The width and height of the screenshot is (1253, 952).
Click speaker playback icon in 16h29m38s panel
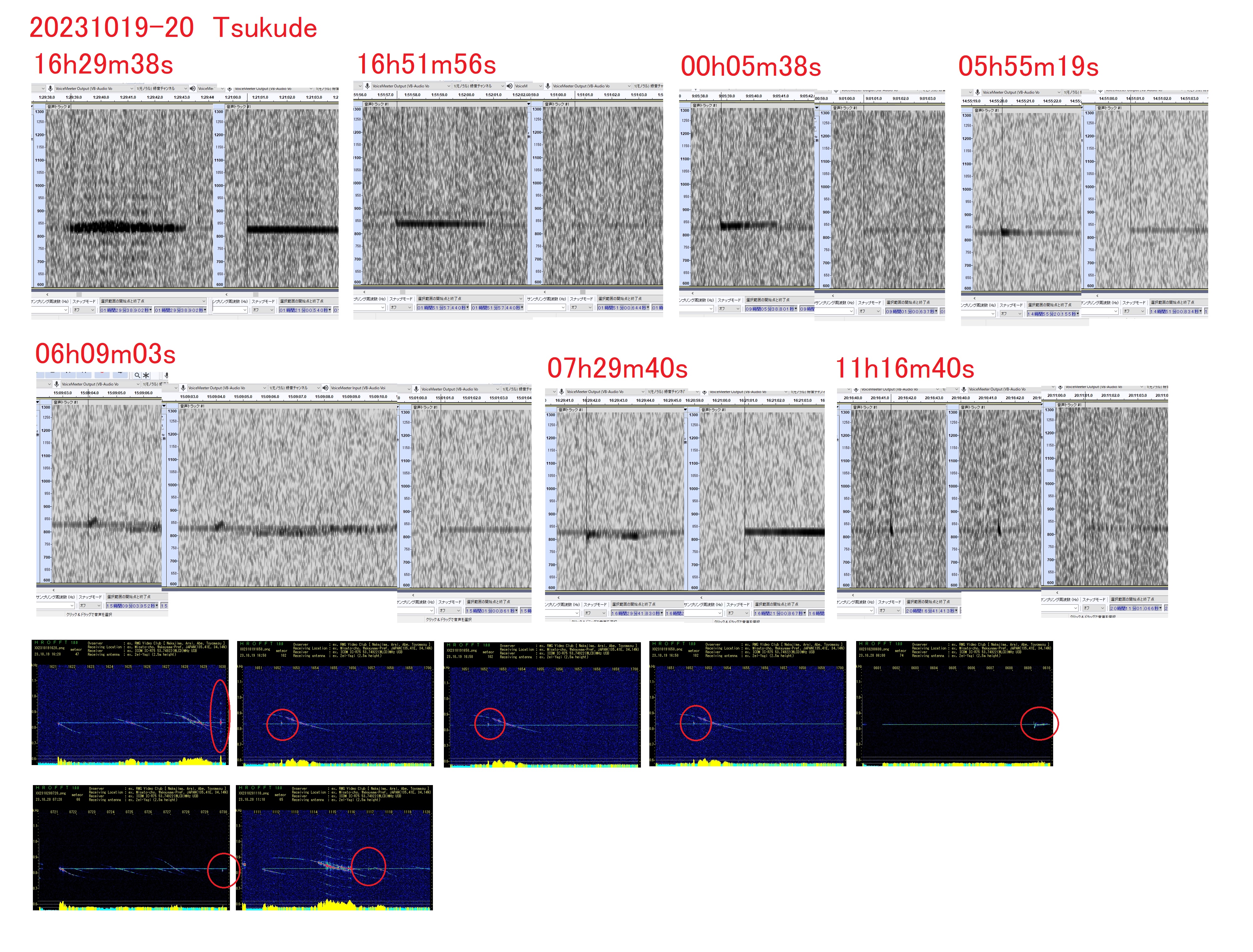(193, 88)
